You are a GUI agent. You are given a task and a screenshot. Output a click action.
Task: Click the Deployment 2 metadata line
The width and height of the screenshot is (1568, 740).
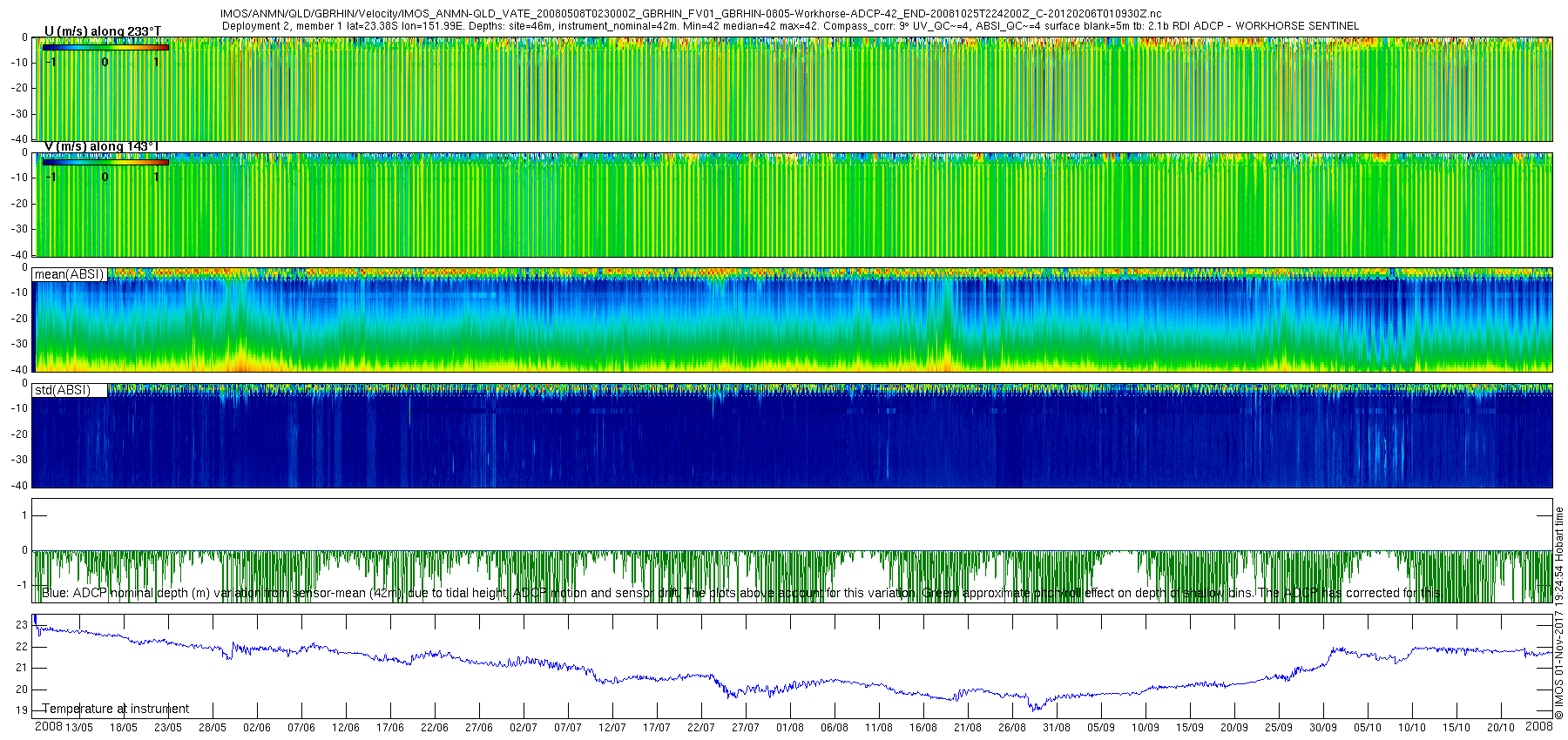[789, 26]
